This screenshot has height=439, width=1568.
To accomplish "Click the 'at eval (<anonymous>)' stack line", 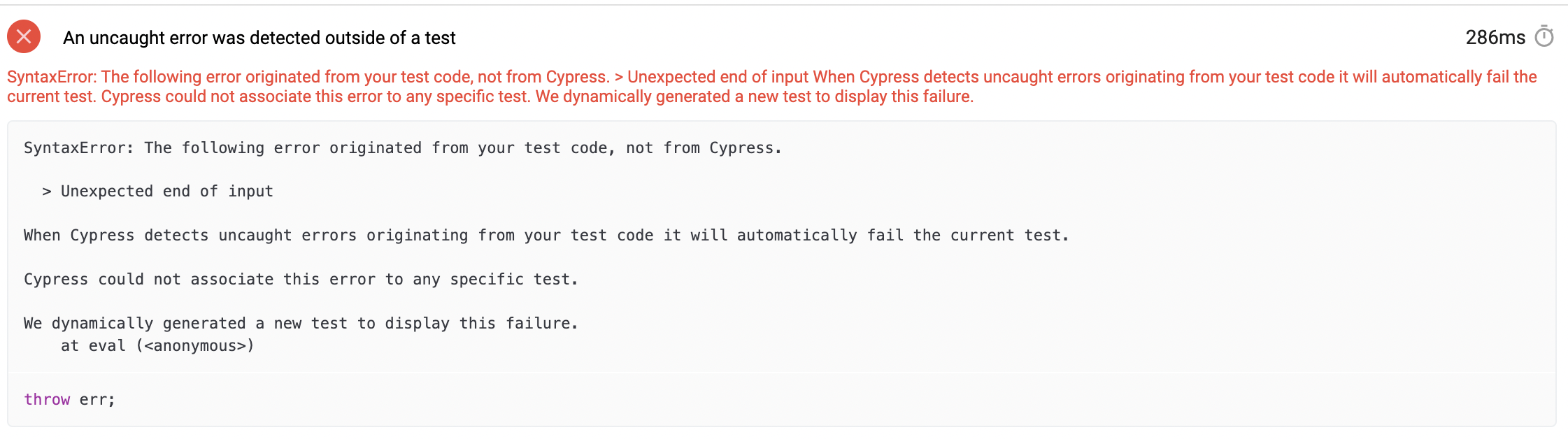I will click(158, 345).
